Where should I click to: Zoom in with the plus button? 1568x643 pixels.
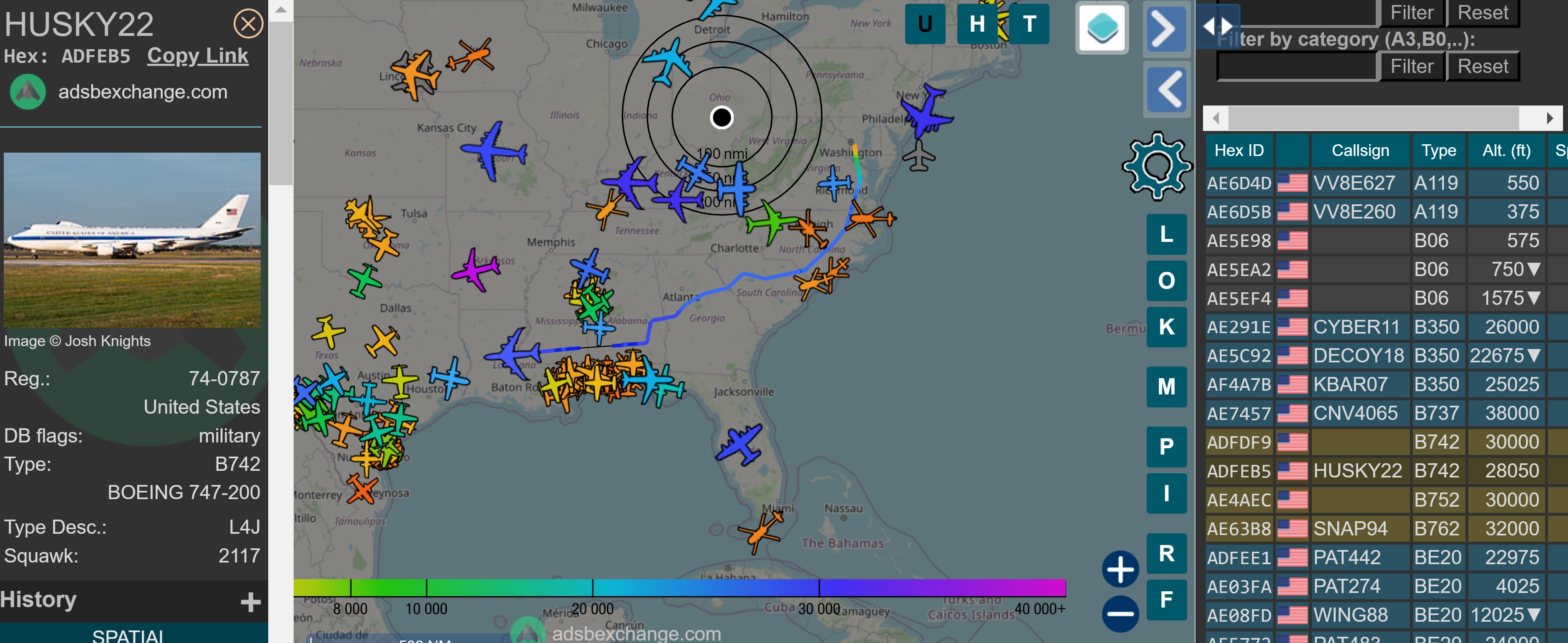pos(1120,569)
